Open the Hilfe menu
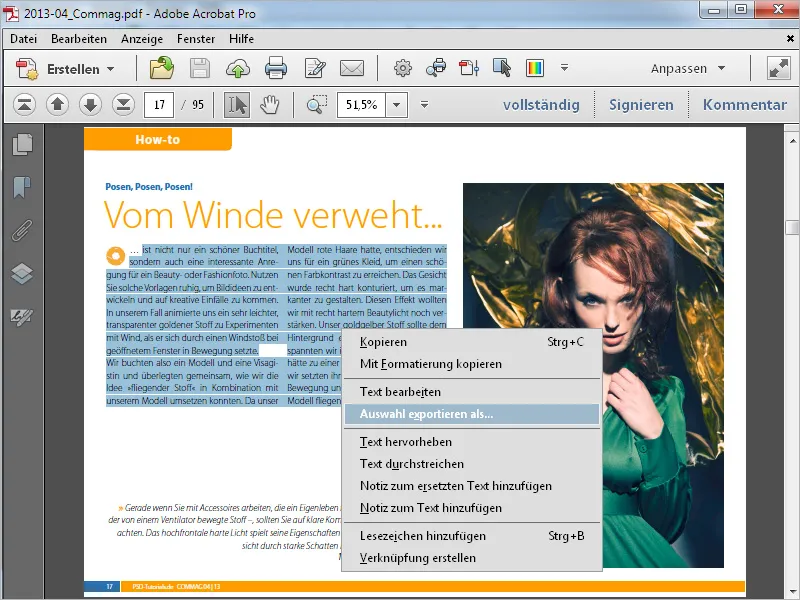 pyautogui.click(x=241, y=39)
